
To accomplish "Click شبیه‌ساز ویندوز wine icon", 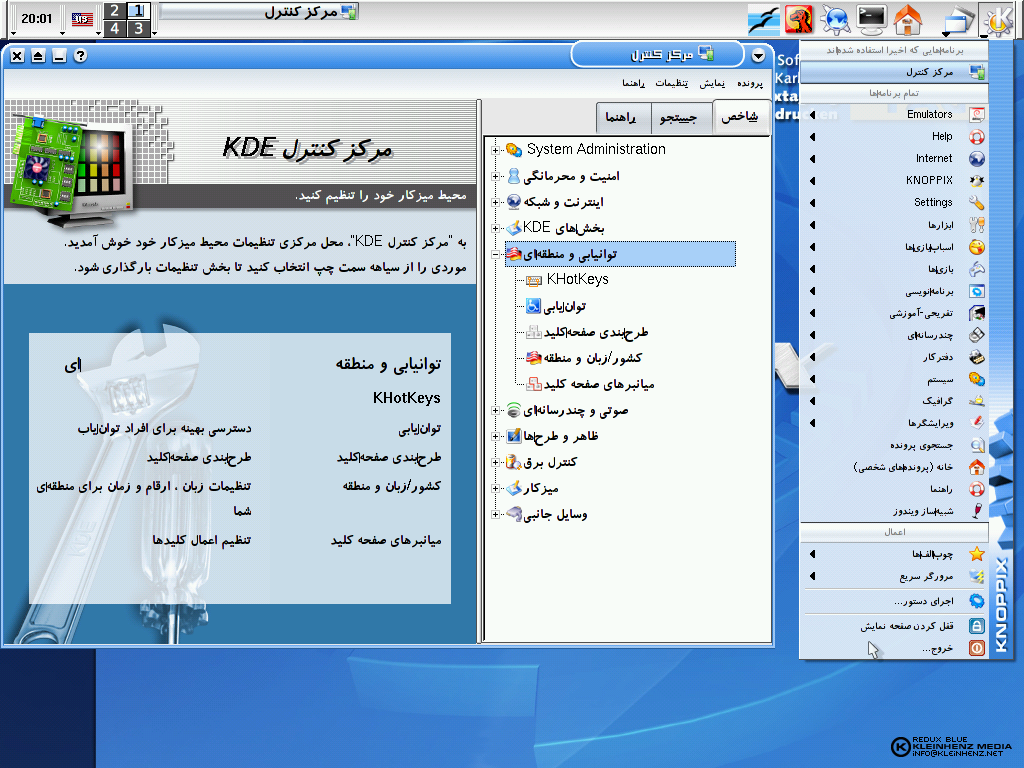I will [976, 511].
